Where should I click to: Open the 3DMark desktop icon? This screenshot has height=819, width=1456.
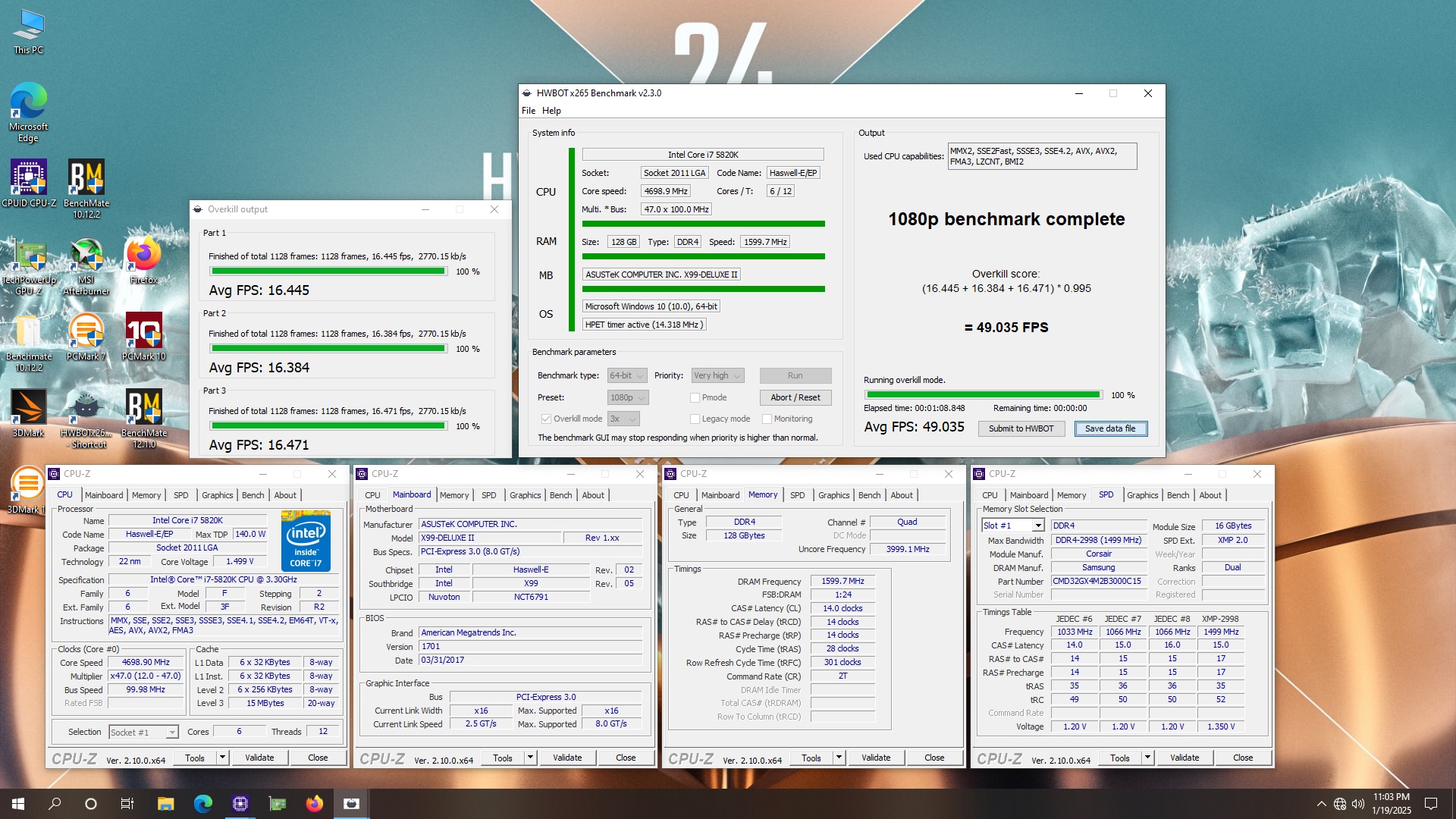click(x=28, y=413)
